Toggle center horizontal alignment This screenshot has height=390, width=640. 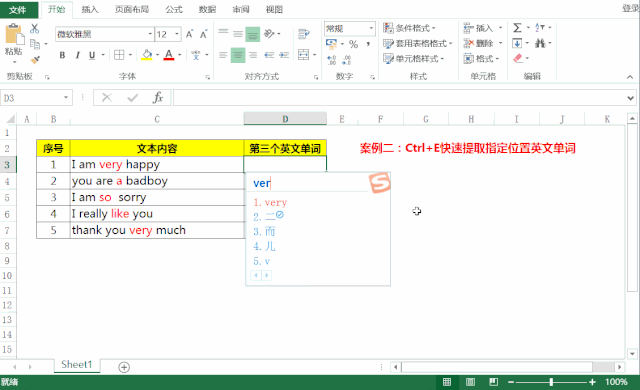(x=238, y=55)
